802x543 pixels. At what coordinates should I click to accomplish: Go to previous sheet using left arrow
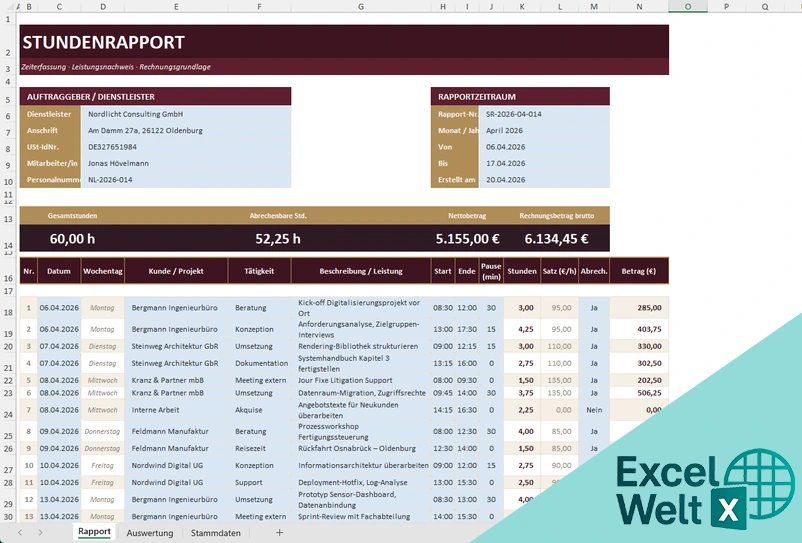pos(20,532)
